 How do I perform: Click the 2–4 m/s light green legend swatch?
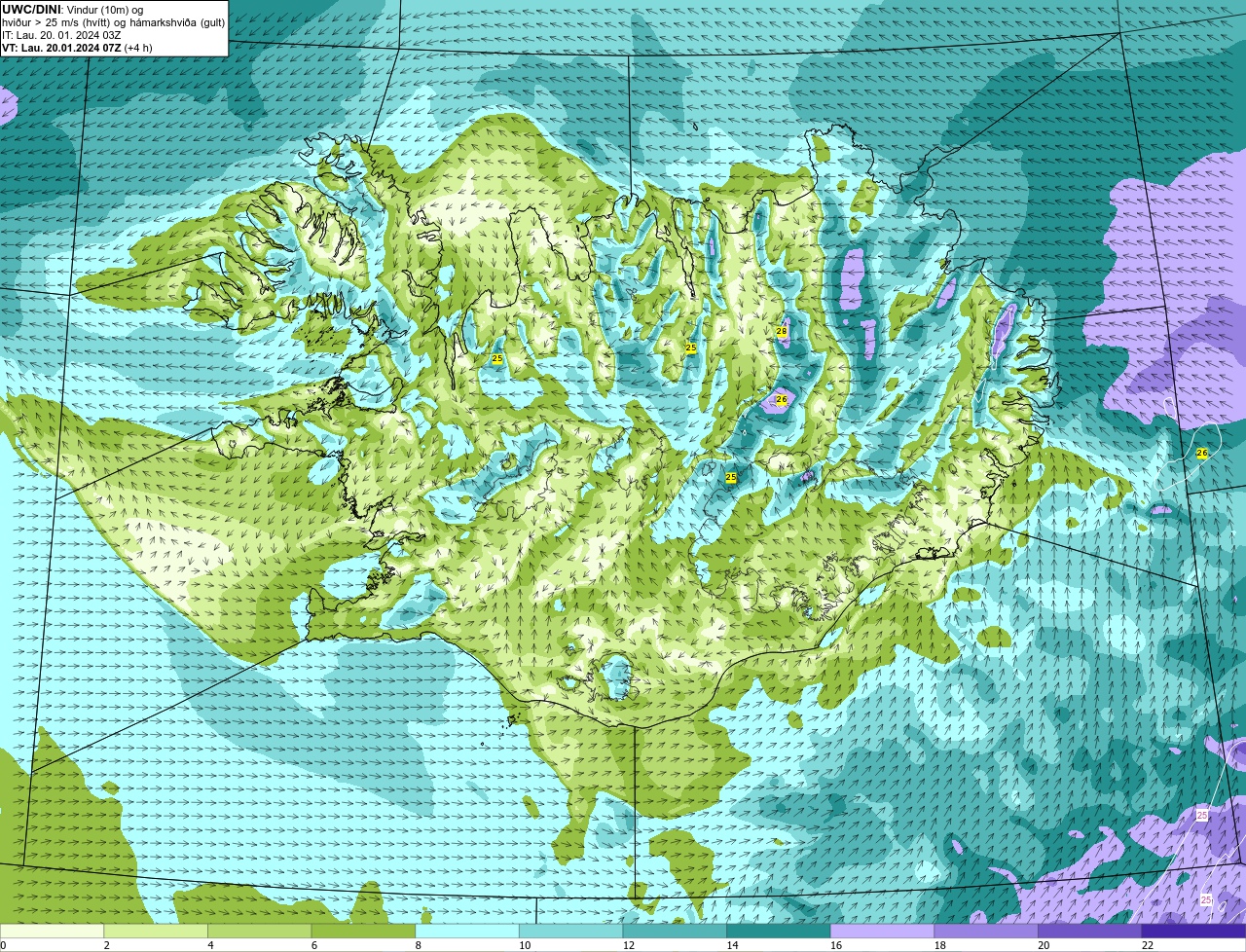click(156, 931)
